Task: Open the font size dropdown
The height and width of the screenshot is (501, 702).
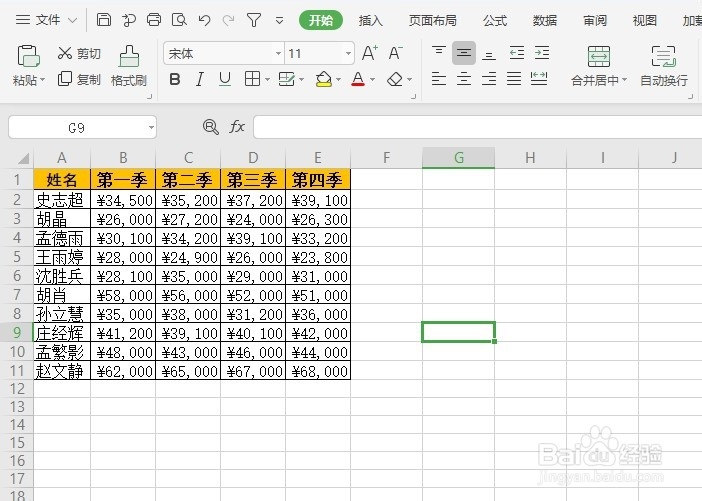Action: [x=348, y=54]
